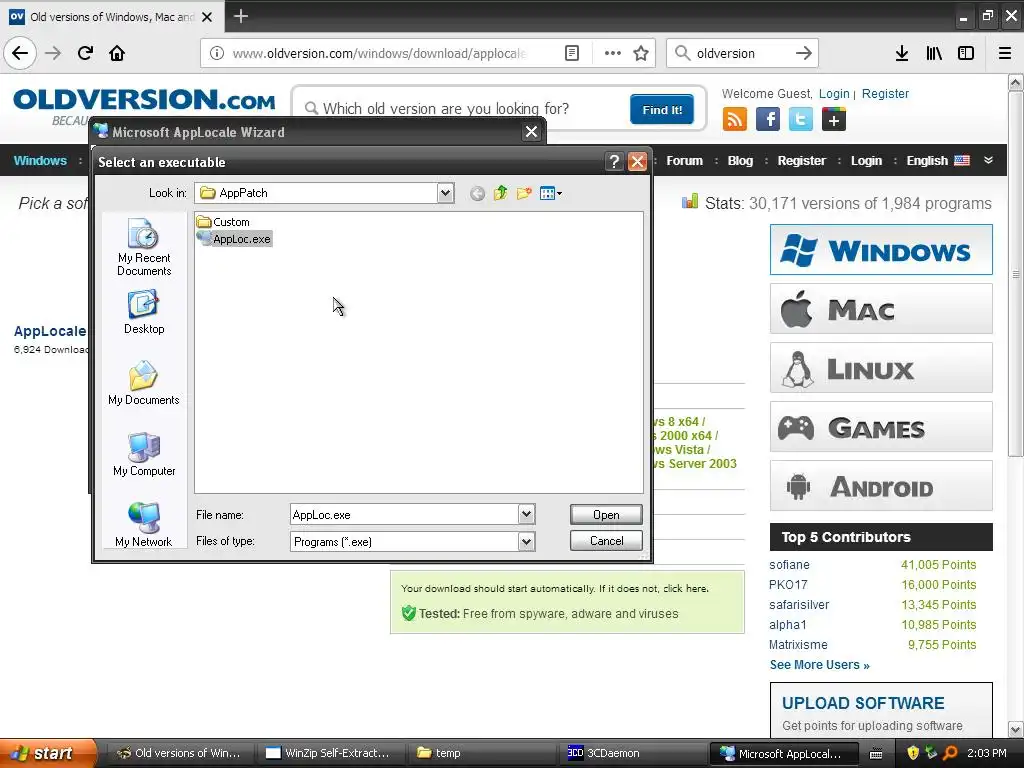Click the File name input field

point(405,515)
